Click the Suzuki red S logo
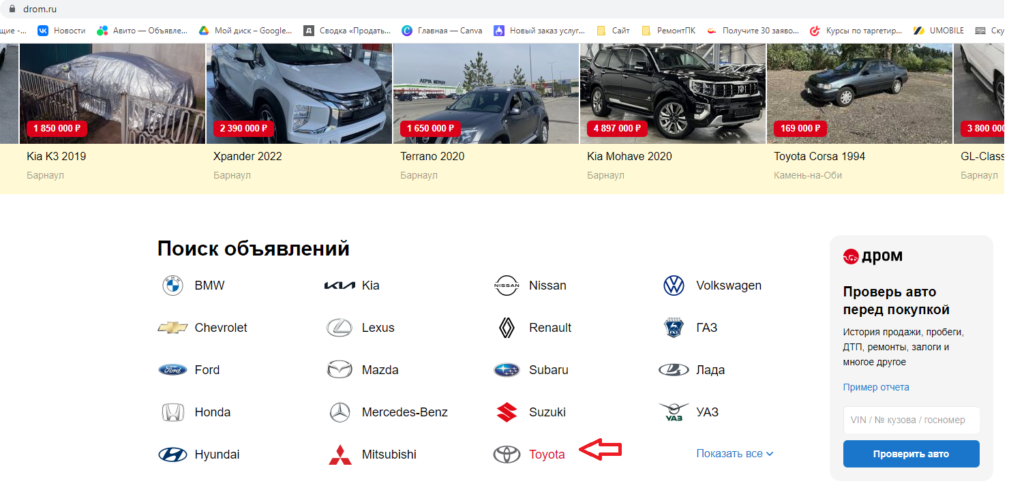 (x=507, y=412)
